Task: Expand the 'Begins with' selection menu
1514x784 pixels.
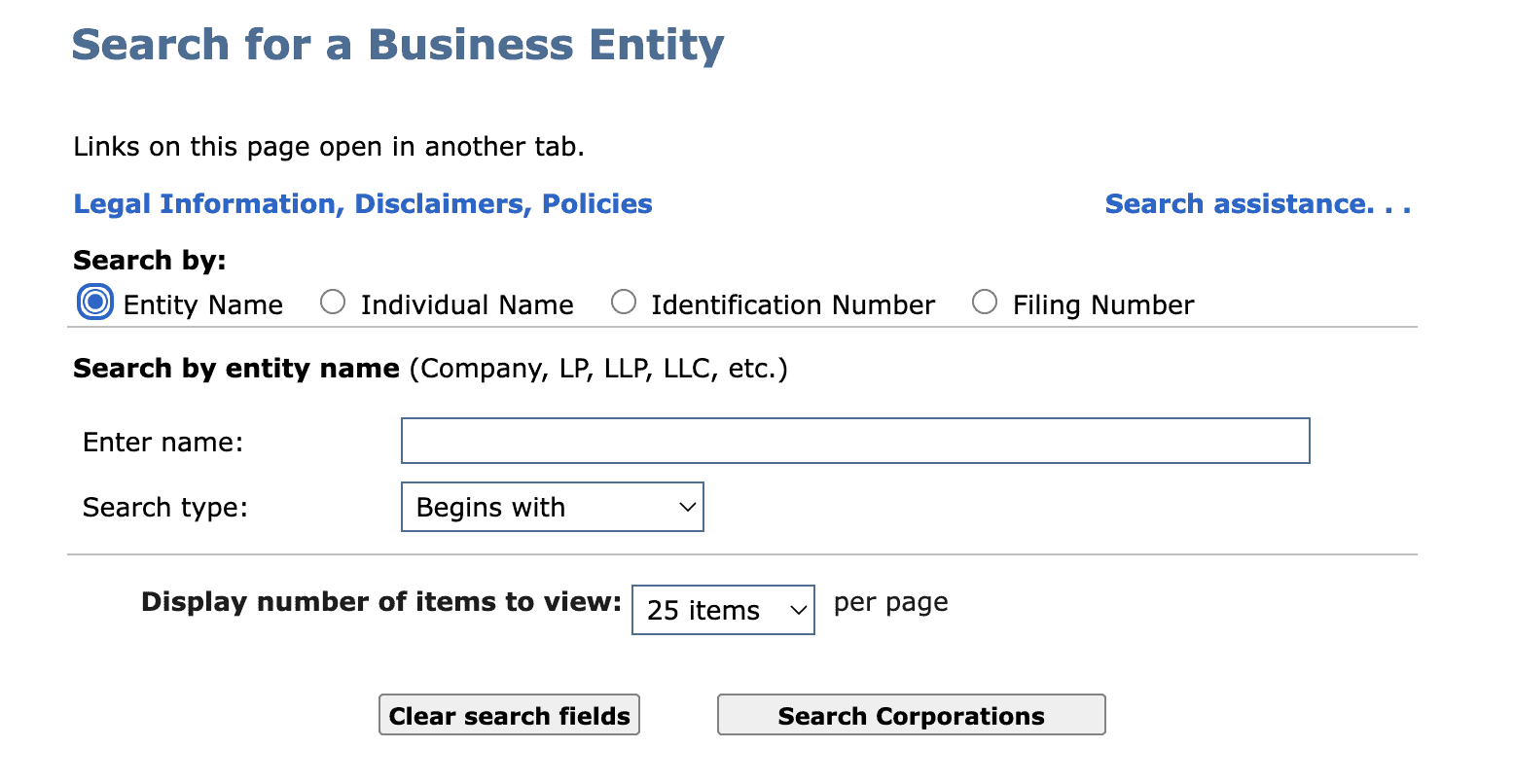Action: pos(552,507)
